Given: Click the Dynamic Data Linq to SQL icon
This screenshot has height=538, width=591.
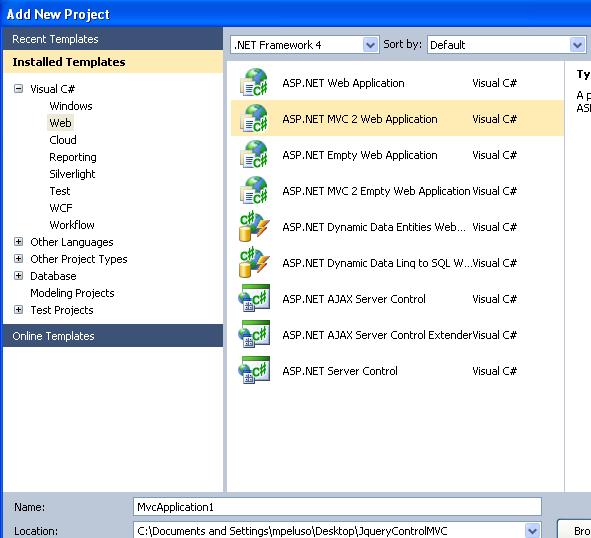Looking at the screenshot, I should 254,262.
